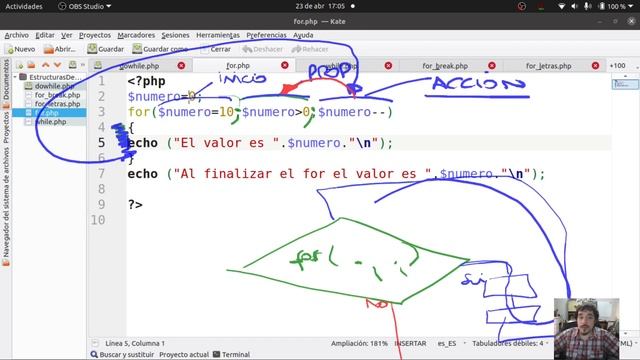
Task: Click the new document icon in Documentos panel
Action: pos(19,65)
